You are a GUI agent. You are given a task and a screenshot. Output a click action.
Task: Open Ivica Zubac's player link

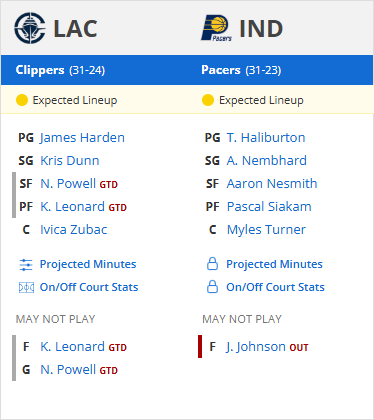coord(74,230)
